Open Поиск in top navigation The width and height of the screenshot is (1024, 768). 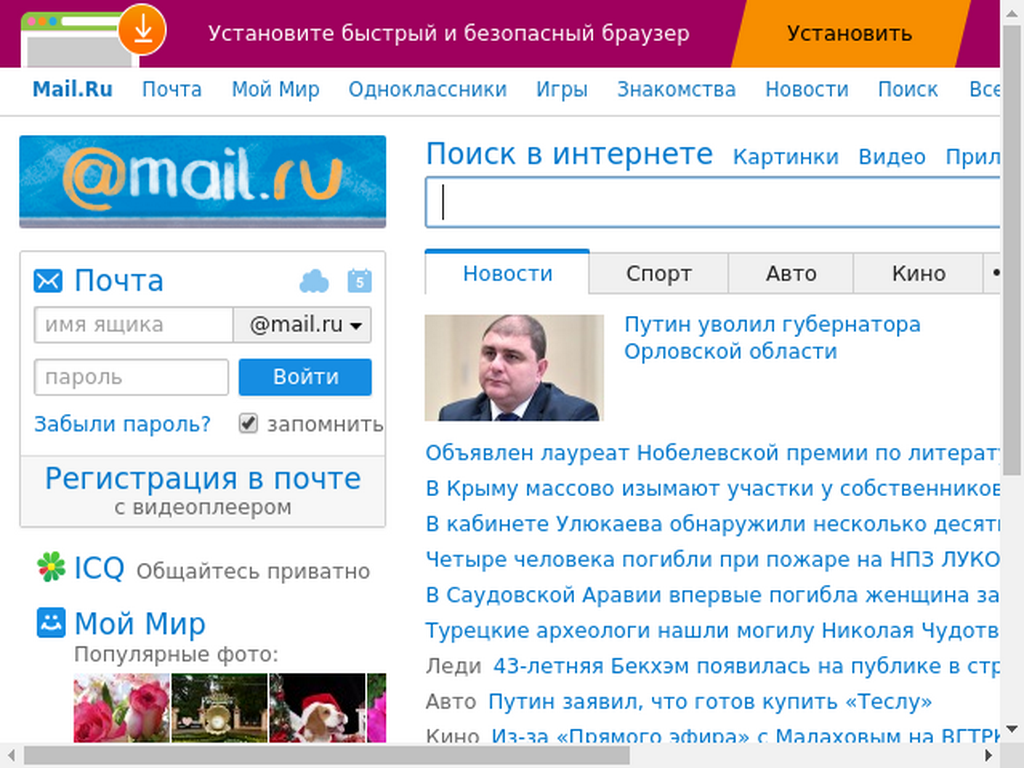click(908, 89)
